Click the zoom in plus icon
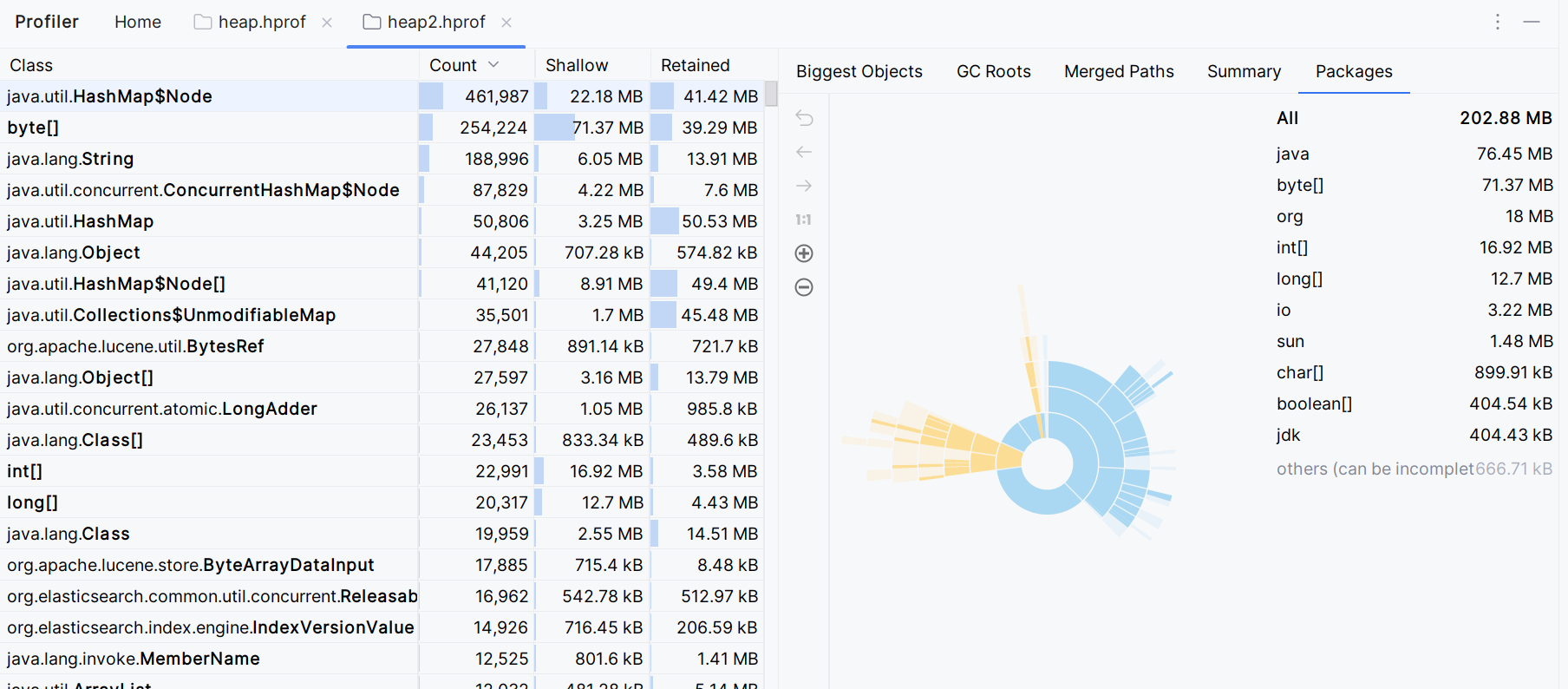The image size is (1568, 689). pos(804,253)
